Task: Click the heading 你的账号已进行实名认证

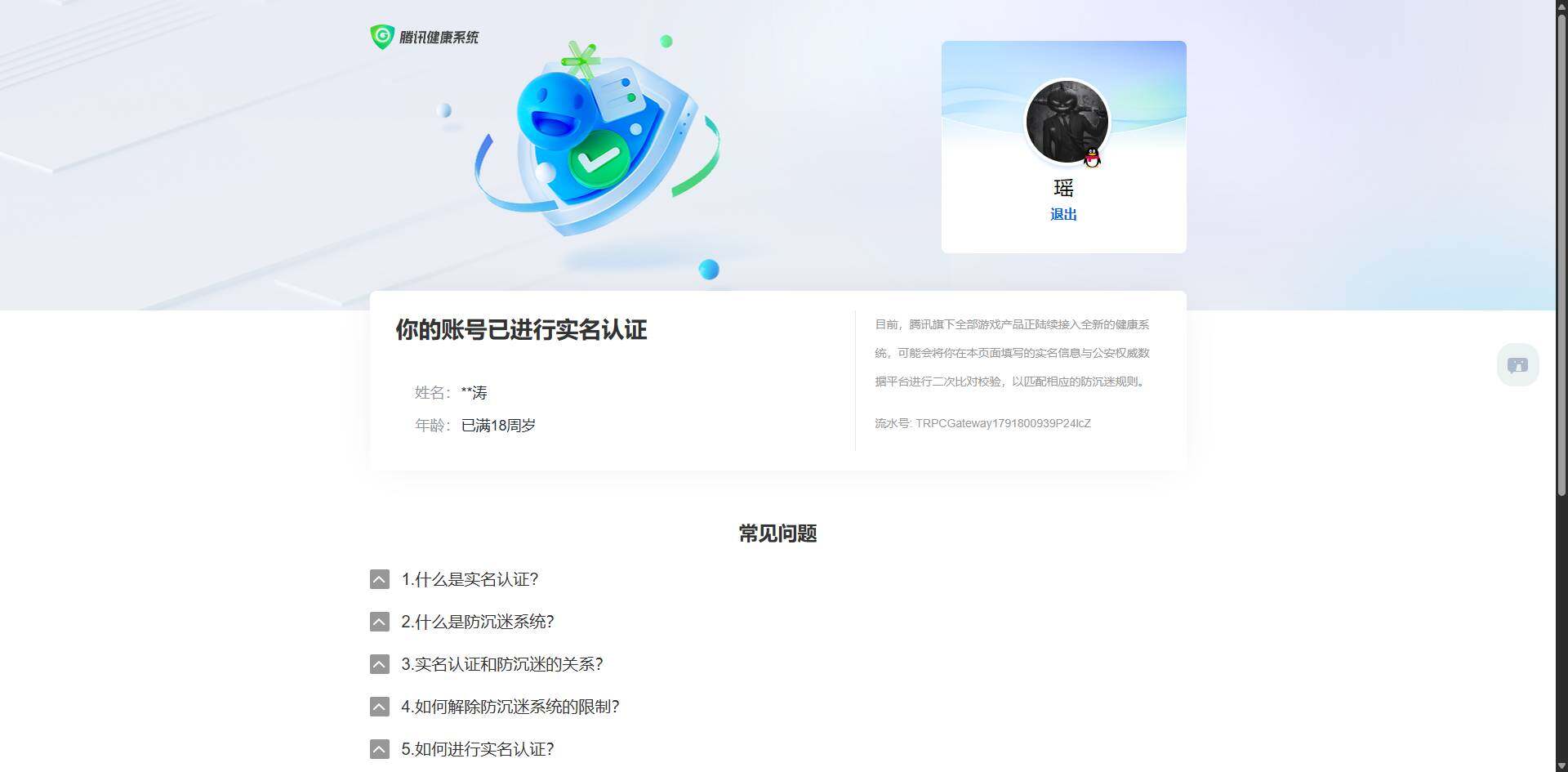Action: [x=521, y=329]
